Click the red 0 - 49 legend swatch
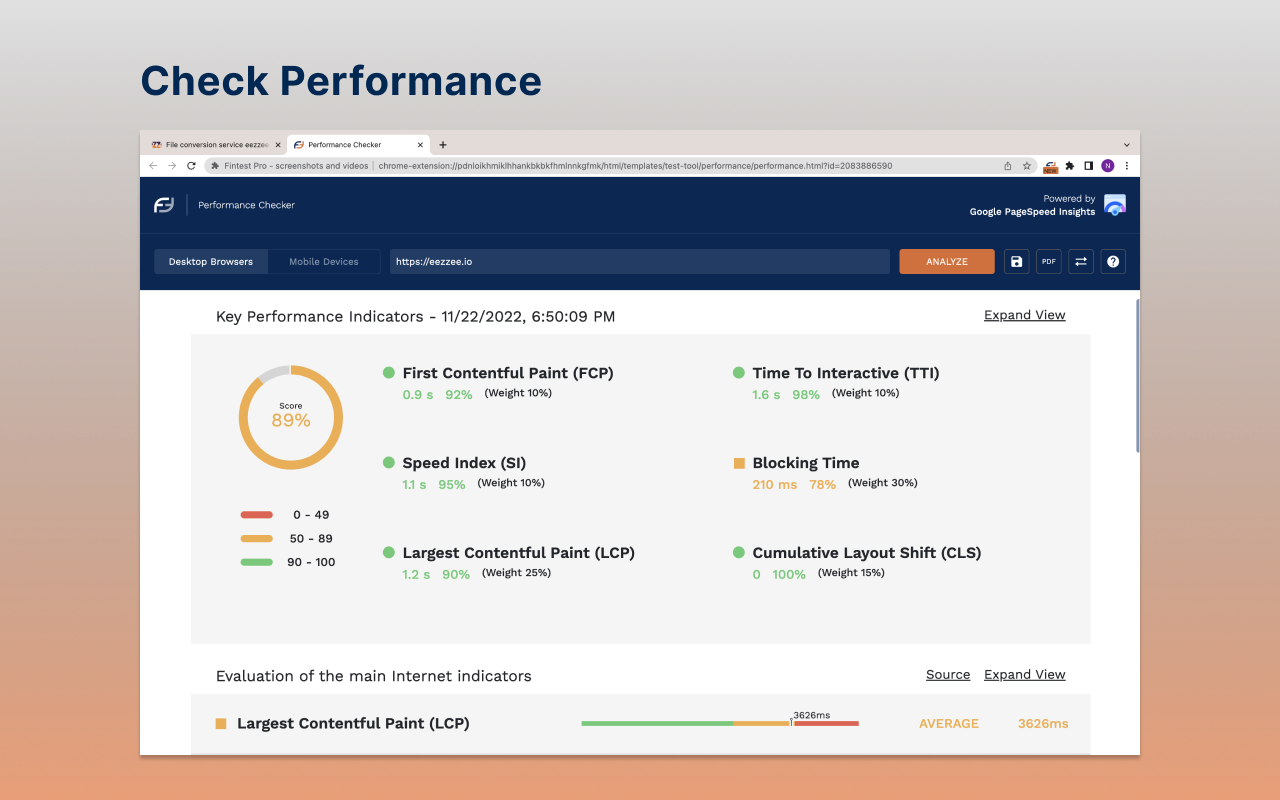 (257, 515)
